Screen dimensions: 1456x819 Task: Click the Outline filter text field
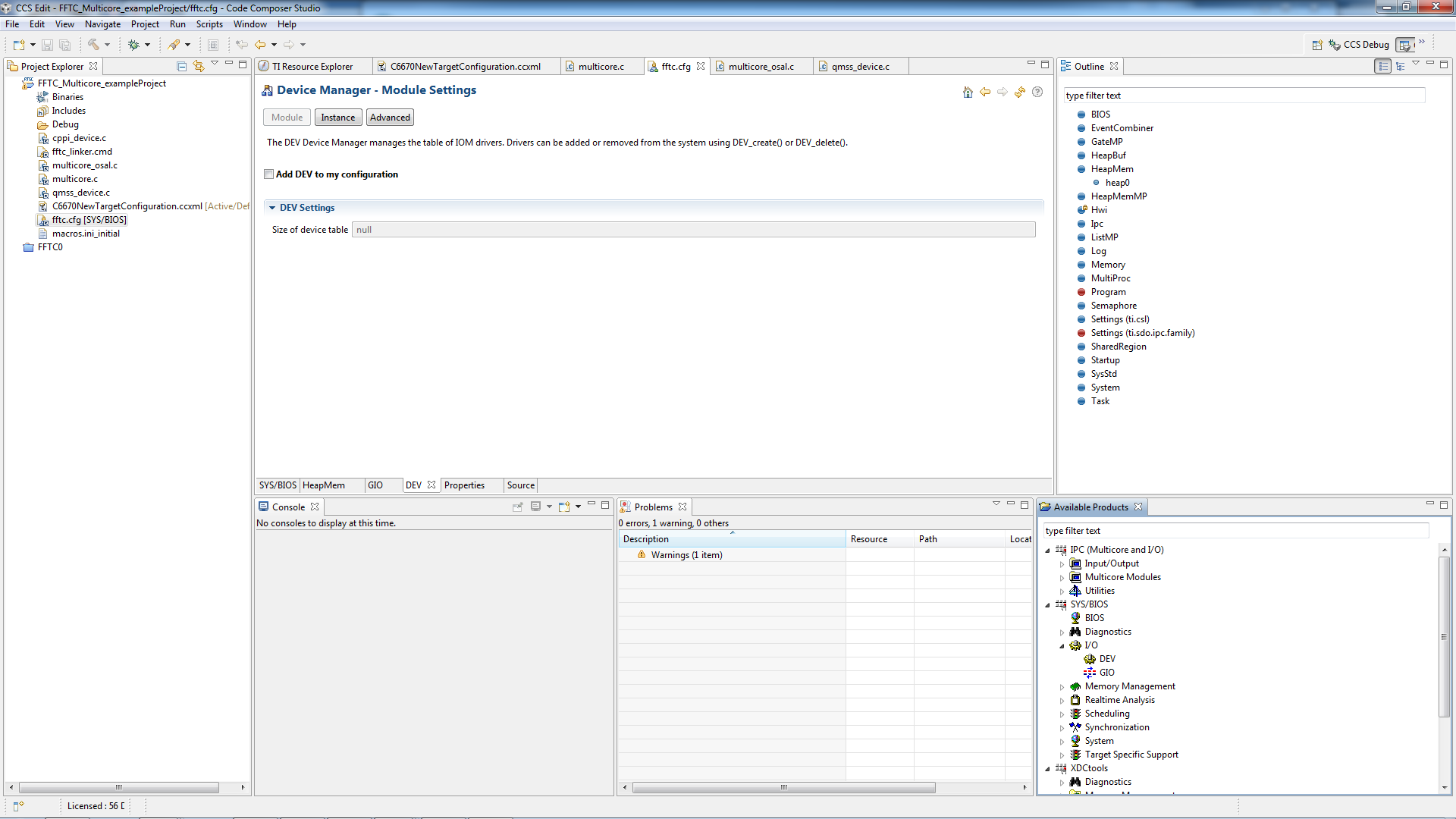(1244, 96)
